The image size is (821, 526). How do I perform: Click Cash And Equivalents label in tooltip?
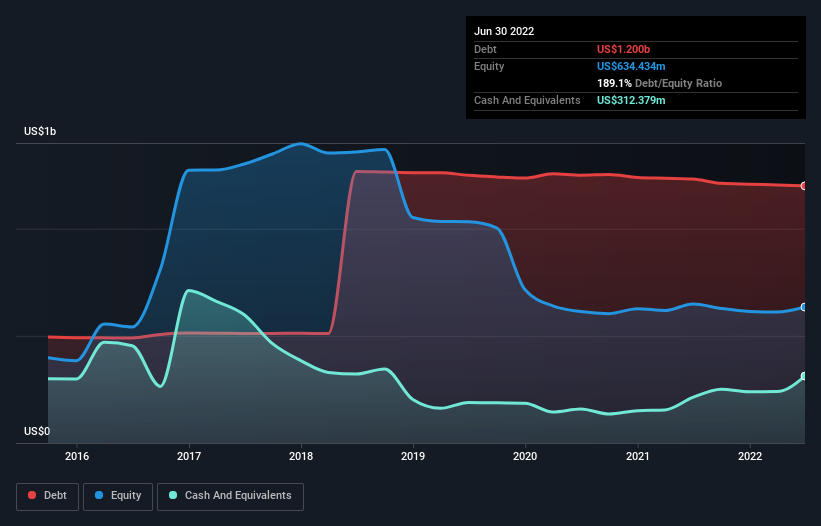click(x=527, y=100)
